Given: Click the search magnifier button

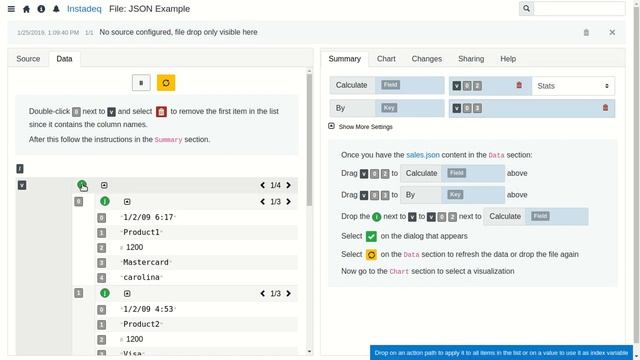Looking at the screenshot, I should [x=527, y=8].
